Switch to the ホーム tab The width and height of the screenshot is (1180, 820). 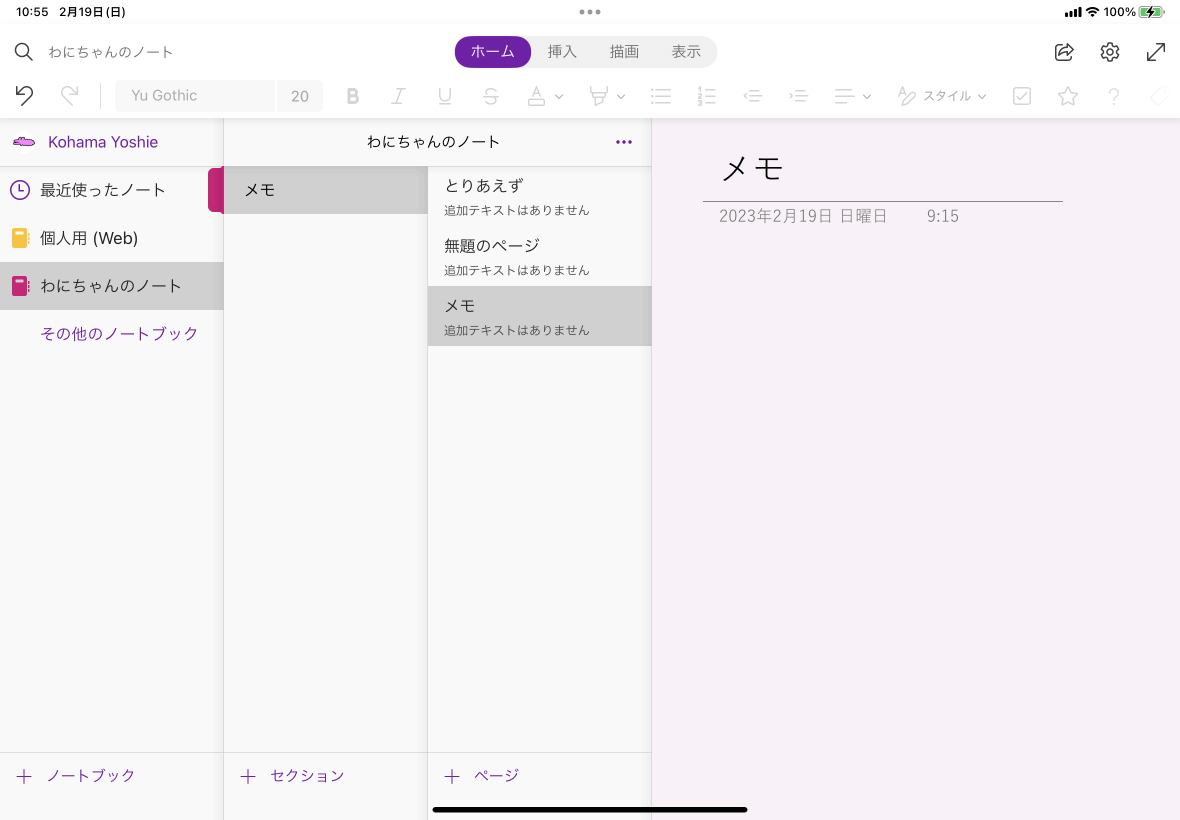(493, 52)
